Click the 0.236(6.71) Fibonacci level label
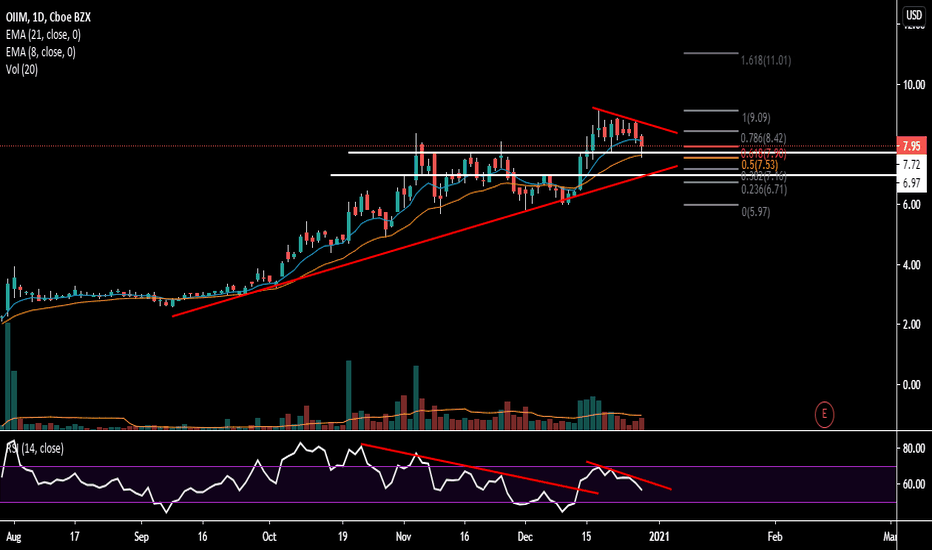This screenshot has height=550, width=932. coord(764,190)
